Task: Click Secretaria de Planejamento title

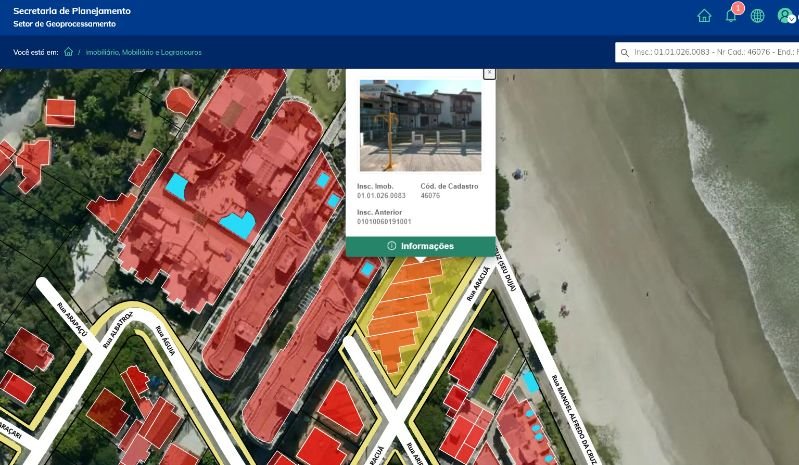Action: pos(71,10)
